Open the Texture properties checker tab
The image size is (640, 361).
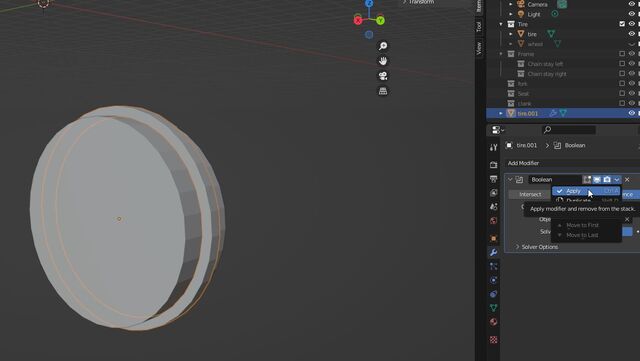coord(493,340)
